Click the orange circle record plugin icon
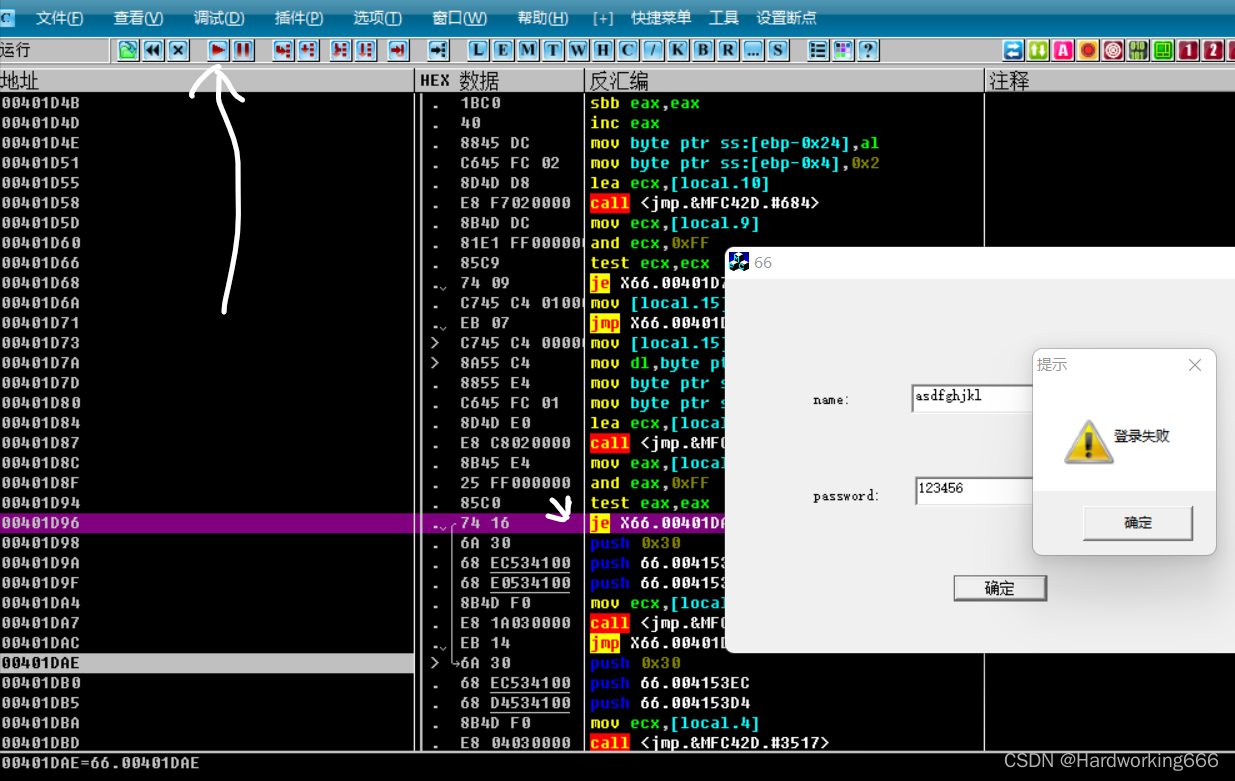 tap(1088, 50)
